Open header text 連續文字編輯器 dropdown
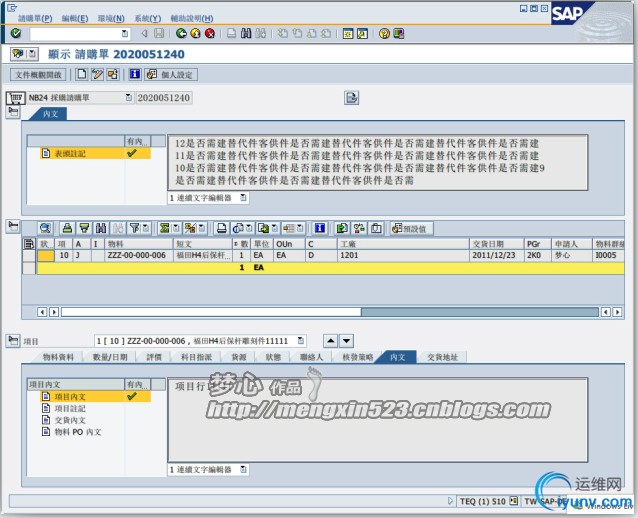Viewport: 638px width, 518px height. tap(243, 198)
